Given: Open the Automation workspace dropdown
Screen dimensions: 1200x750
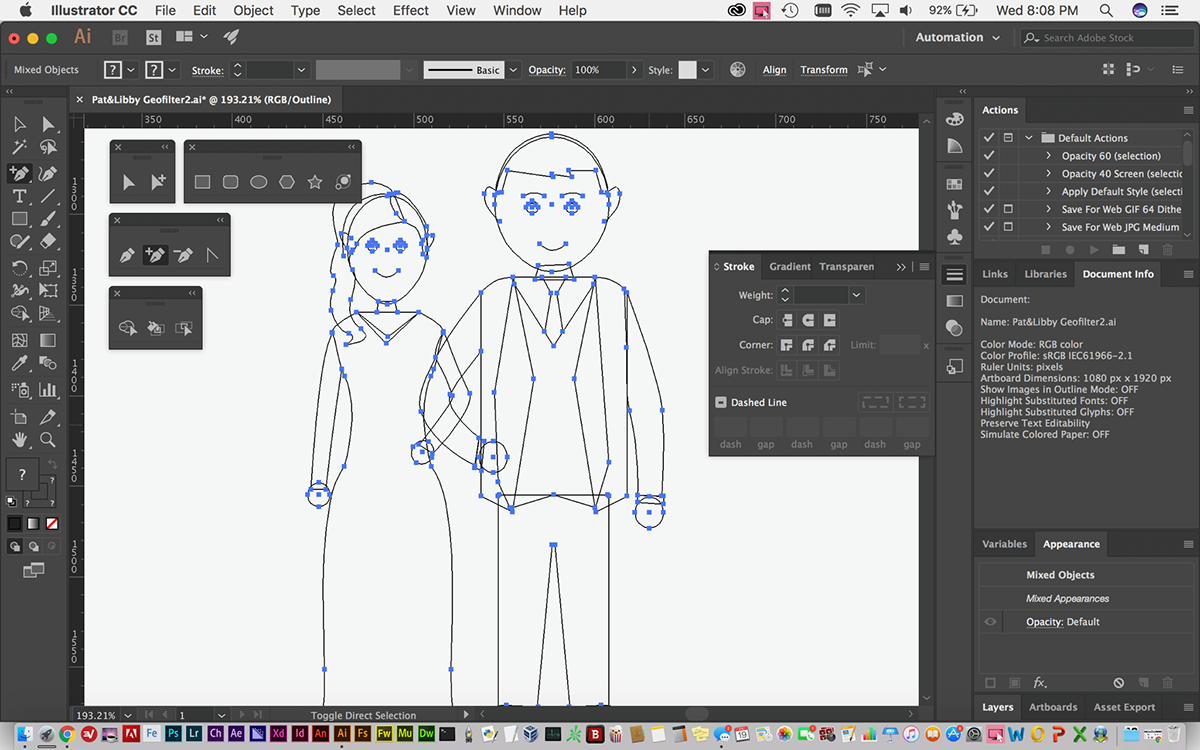Looking at the screenshot, I should [958, 37].
